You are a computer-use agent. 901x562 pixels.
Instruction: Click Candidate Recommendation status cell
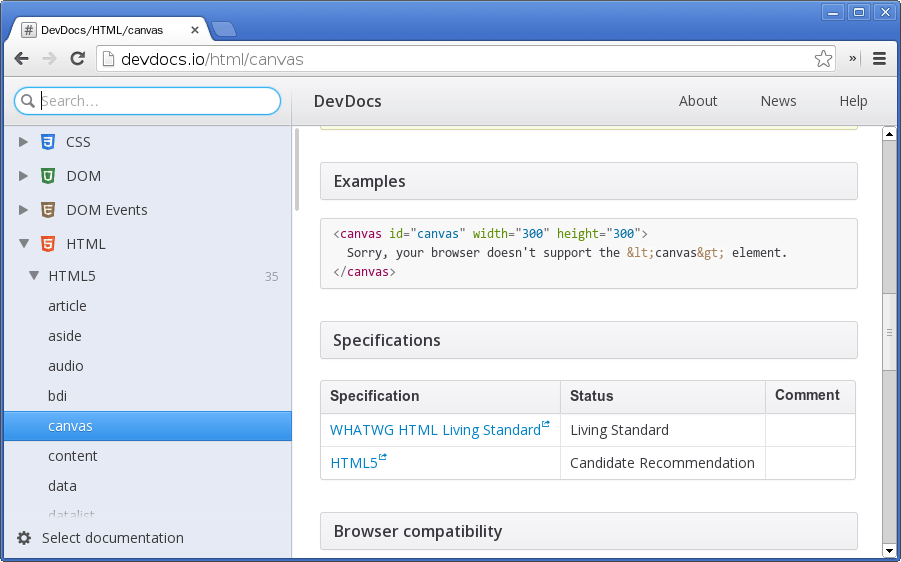pyautogui.click(x=663, y=463)
